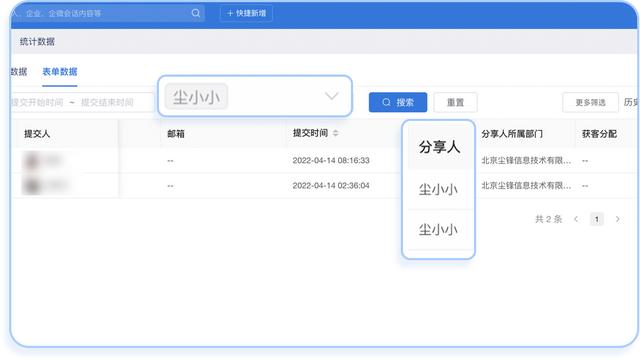Click the department cell in the 08:16:33 row
This screenshot has width=640, height=360.
click(x=526, y=160)
